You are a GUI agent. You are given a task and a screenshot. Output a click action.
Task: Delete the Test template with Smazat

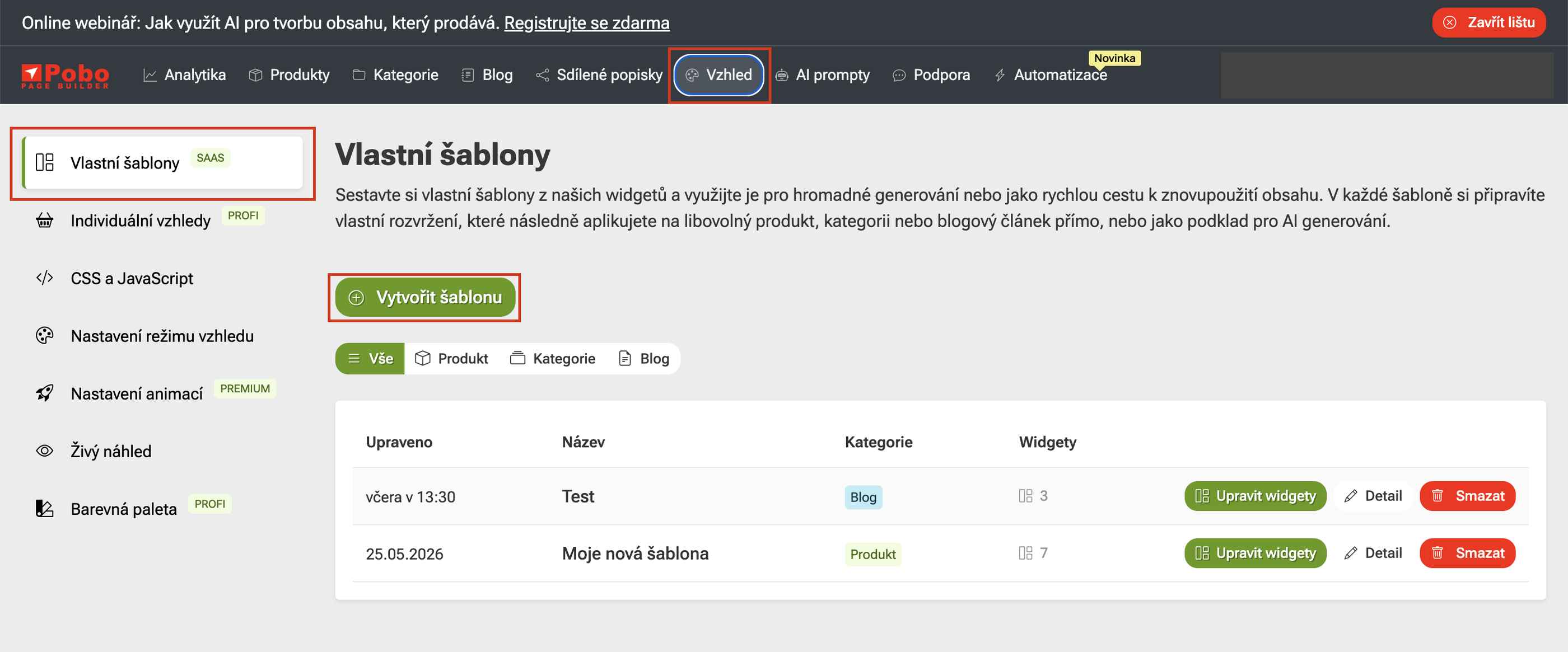coord(1468,496)
